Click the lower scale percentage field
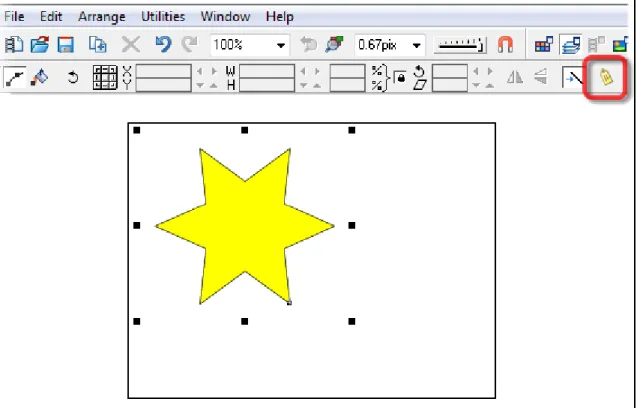Image resolution: width=637 pixels, height=408 pixels. 347,85
